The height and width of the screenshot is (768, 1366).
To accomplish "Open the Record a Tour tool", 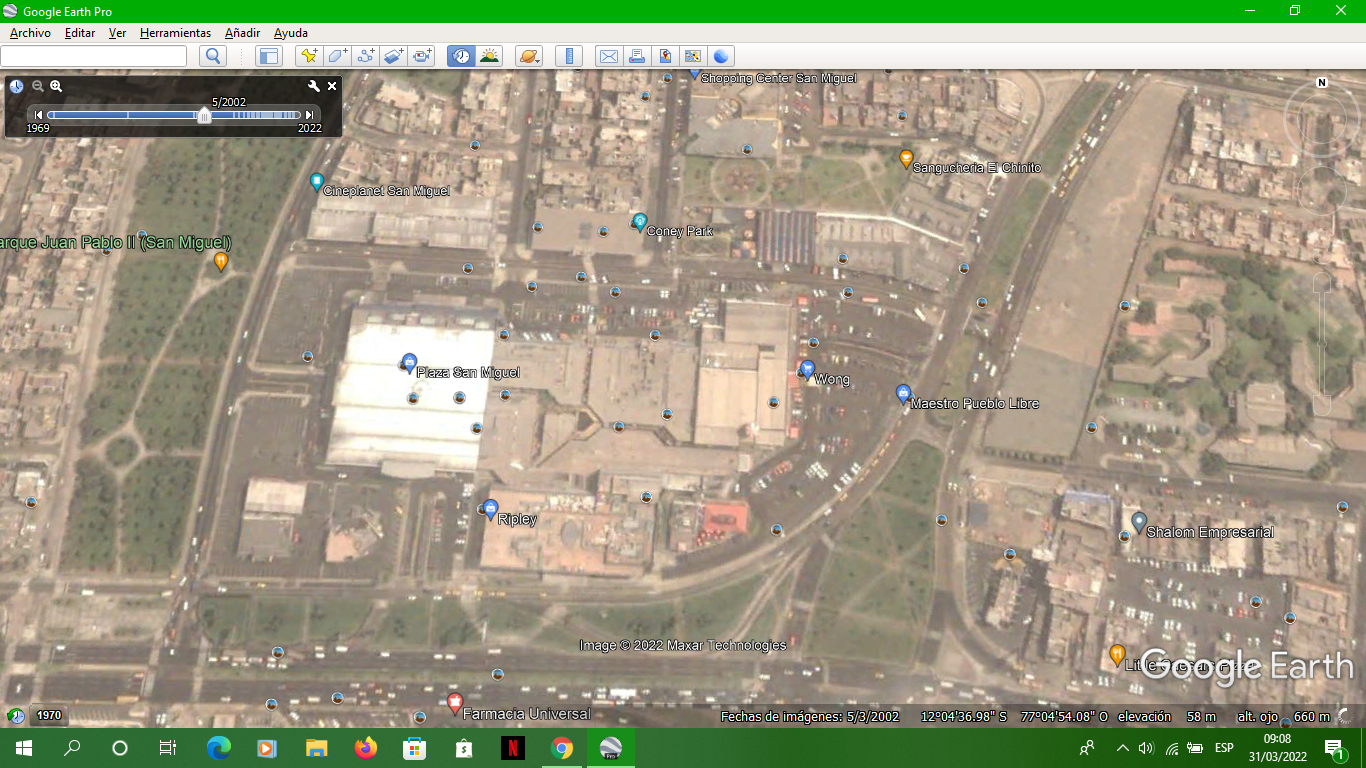I will 422,56.
